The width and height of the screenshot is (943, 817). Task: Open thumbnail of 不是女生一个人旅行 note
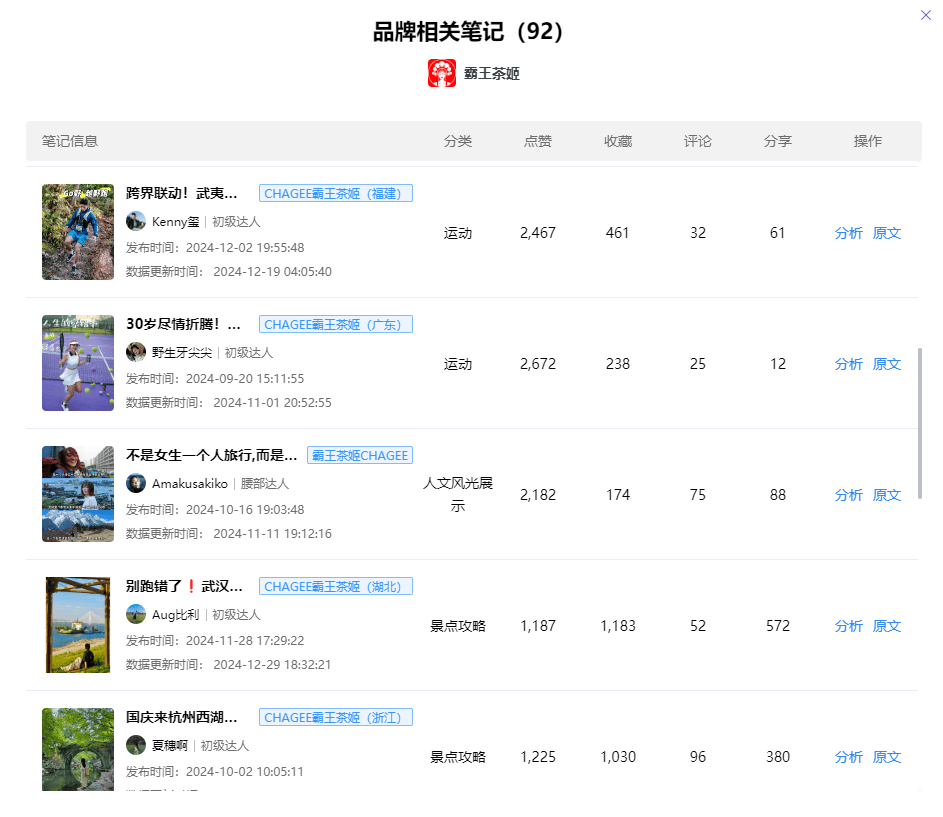(x=78, y=494)
